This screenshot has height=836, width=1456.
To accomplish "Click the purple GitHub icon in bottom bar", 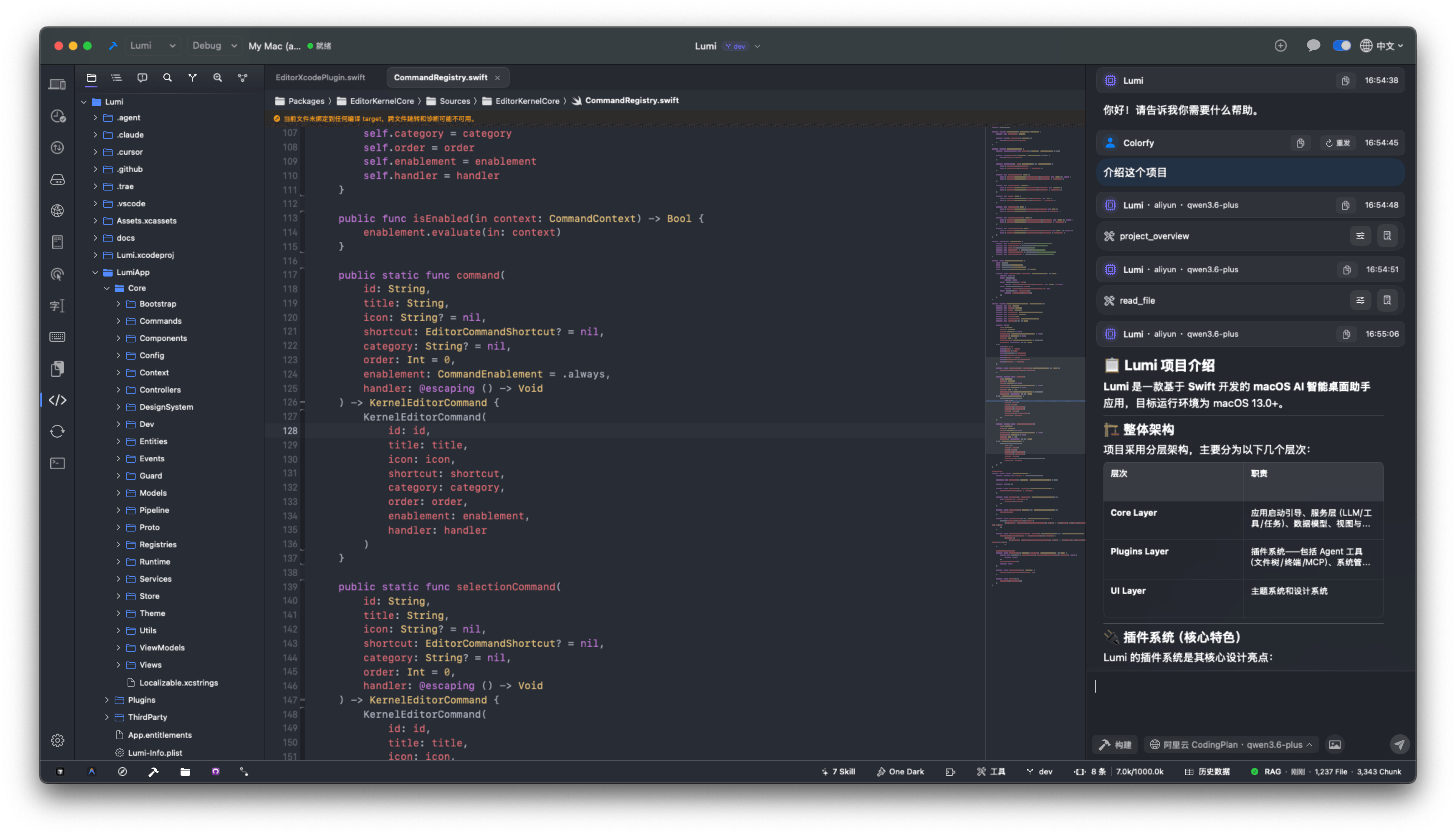I will coord(215,772).
